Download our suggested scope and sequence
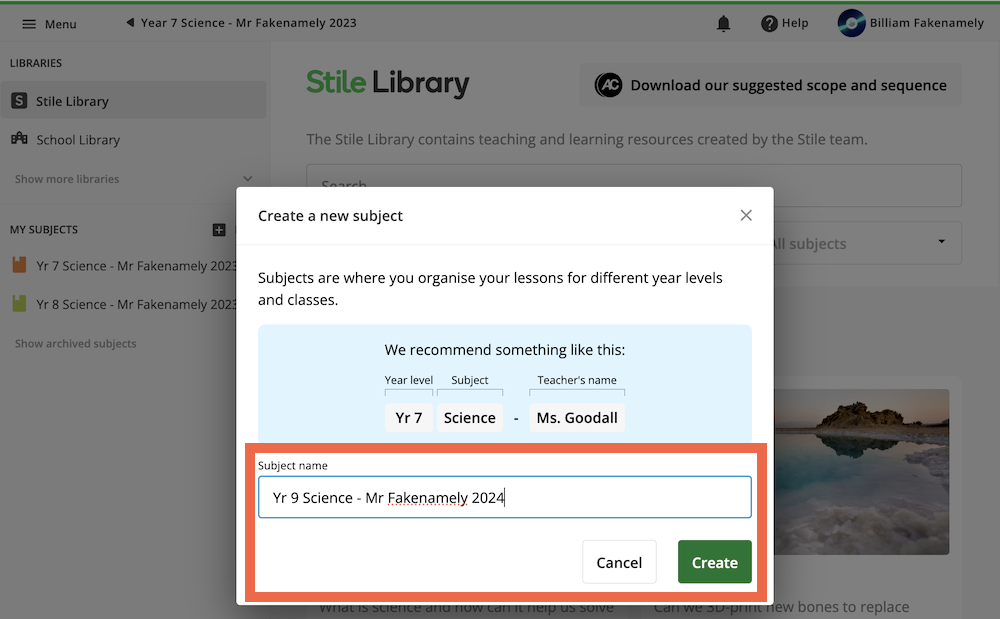 coord(771,85)
